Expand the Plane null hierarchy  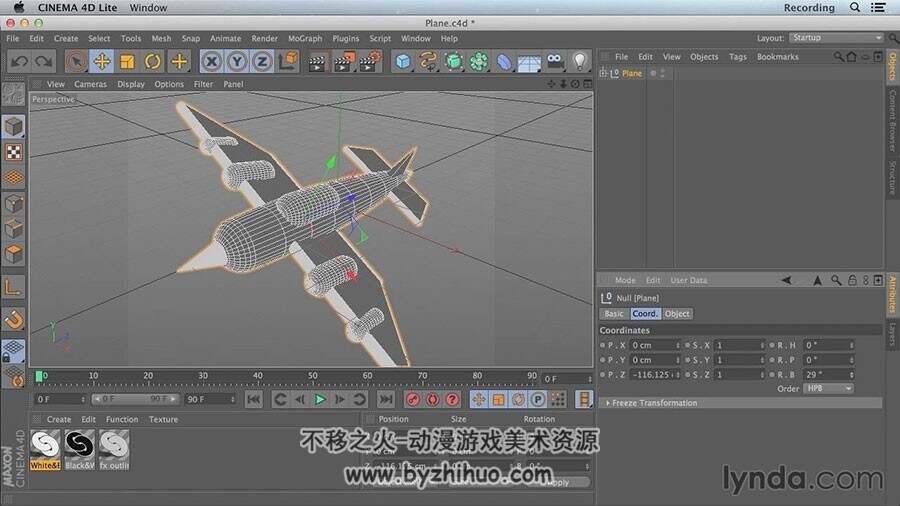[x=603, y=73]
